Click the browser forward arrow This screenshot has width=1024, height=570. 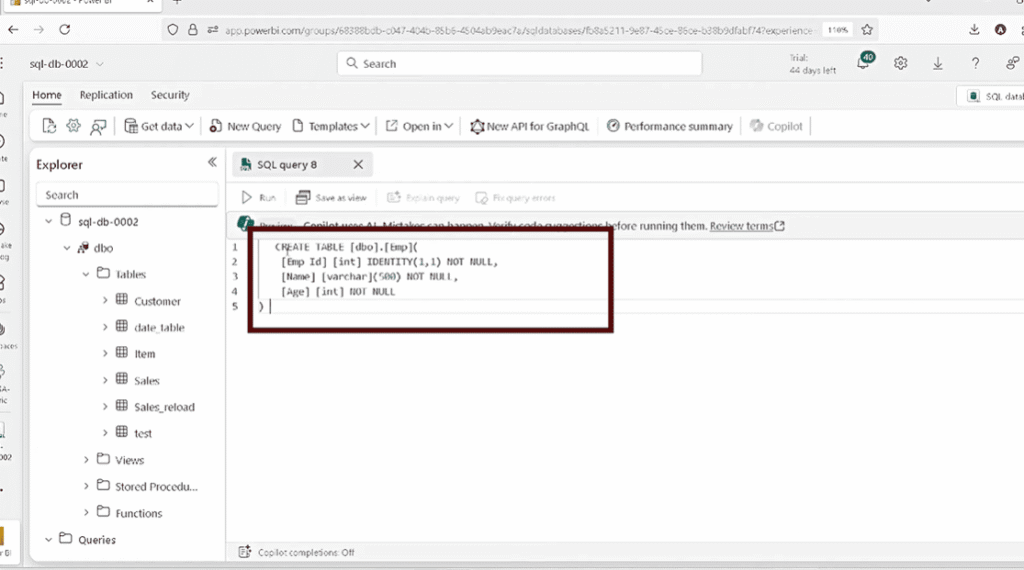(x=39, y=29)
